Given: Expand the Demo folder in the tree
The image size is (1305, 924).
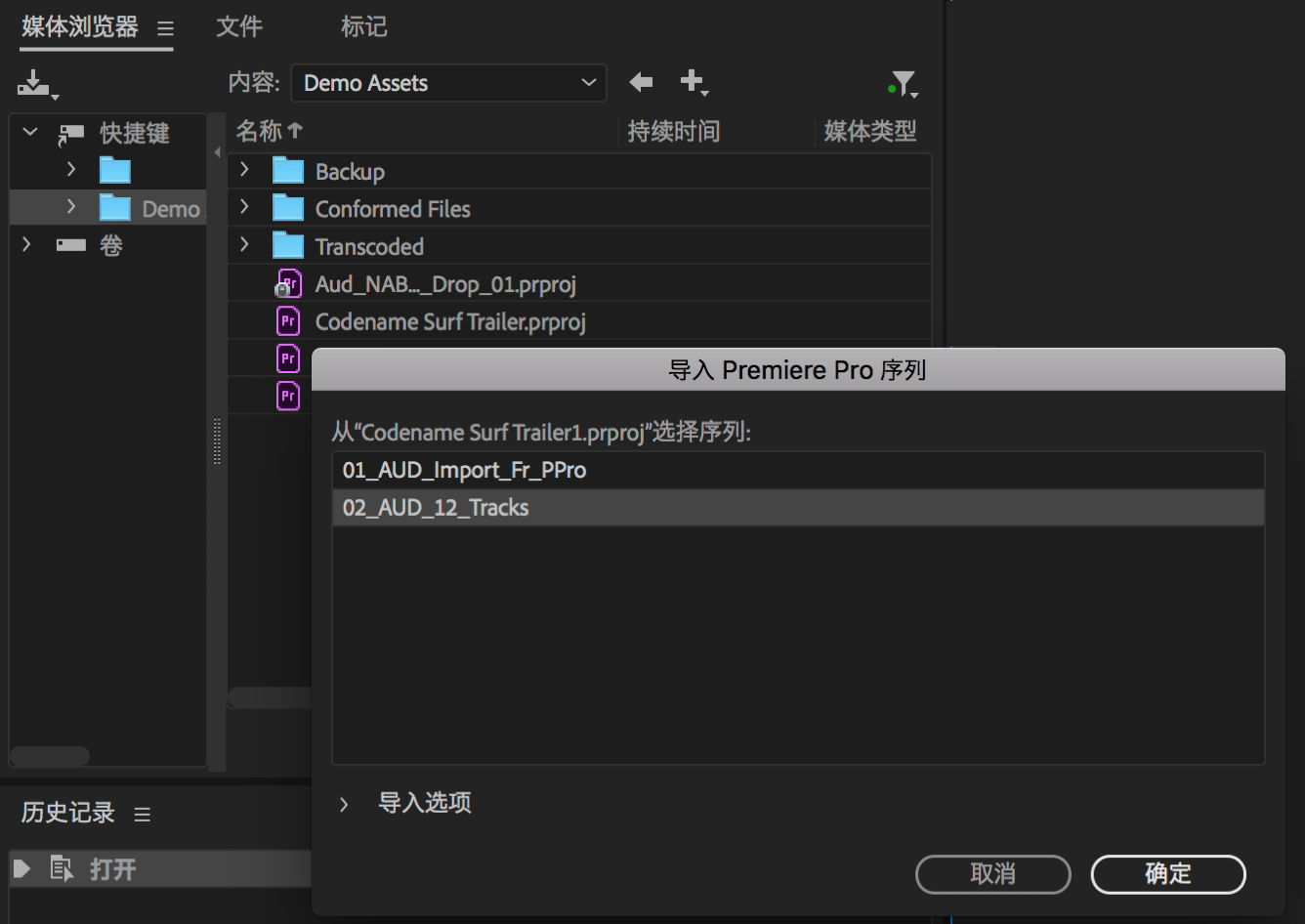Looking at the screenshot, I should (71, 207).
